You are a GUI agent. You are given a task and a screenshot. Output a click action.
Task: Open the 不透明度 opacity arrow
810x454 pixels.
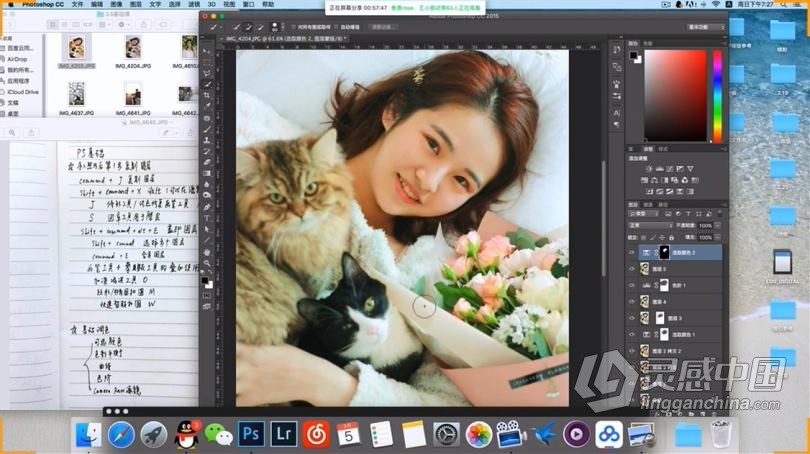(718, 226)
